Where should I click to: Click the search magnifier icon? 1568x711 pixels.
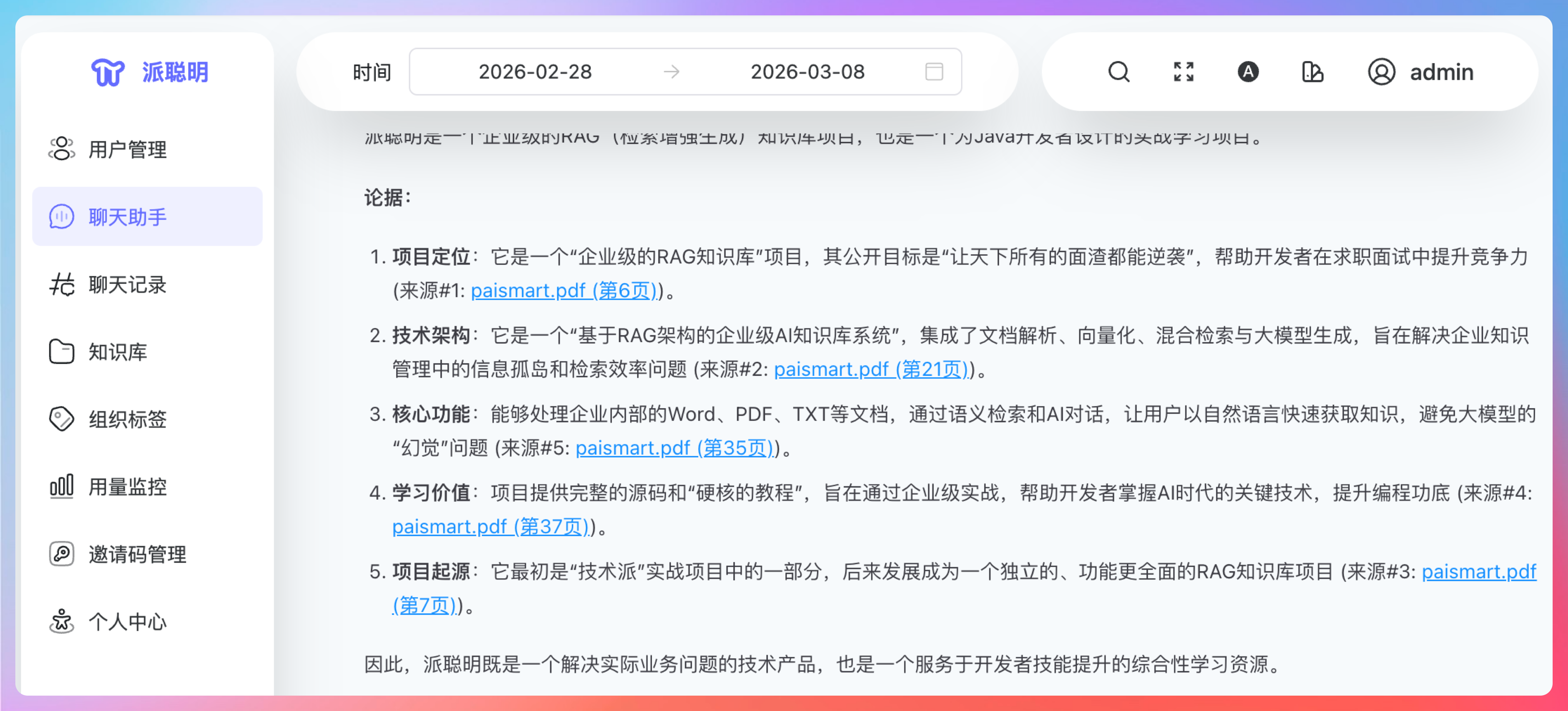(1118, 72)
